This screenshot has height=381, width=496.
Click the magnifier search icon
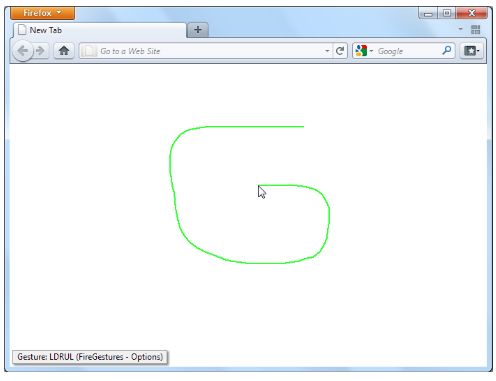point(446,51)
